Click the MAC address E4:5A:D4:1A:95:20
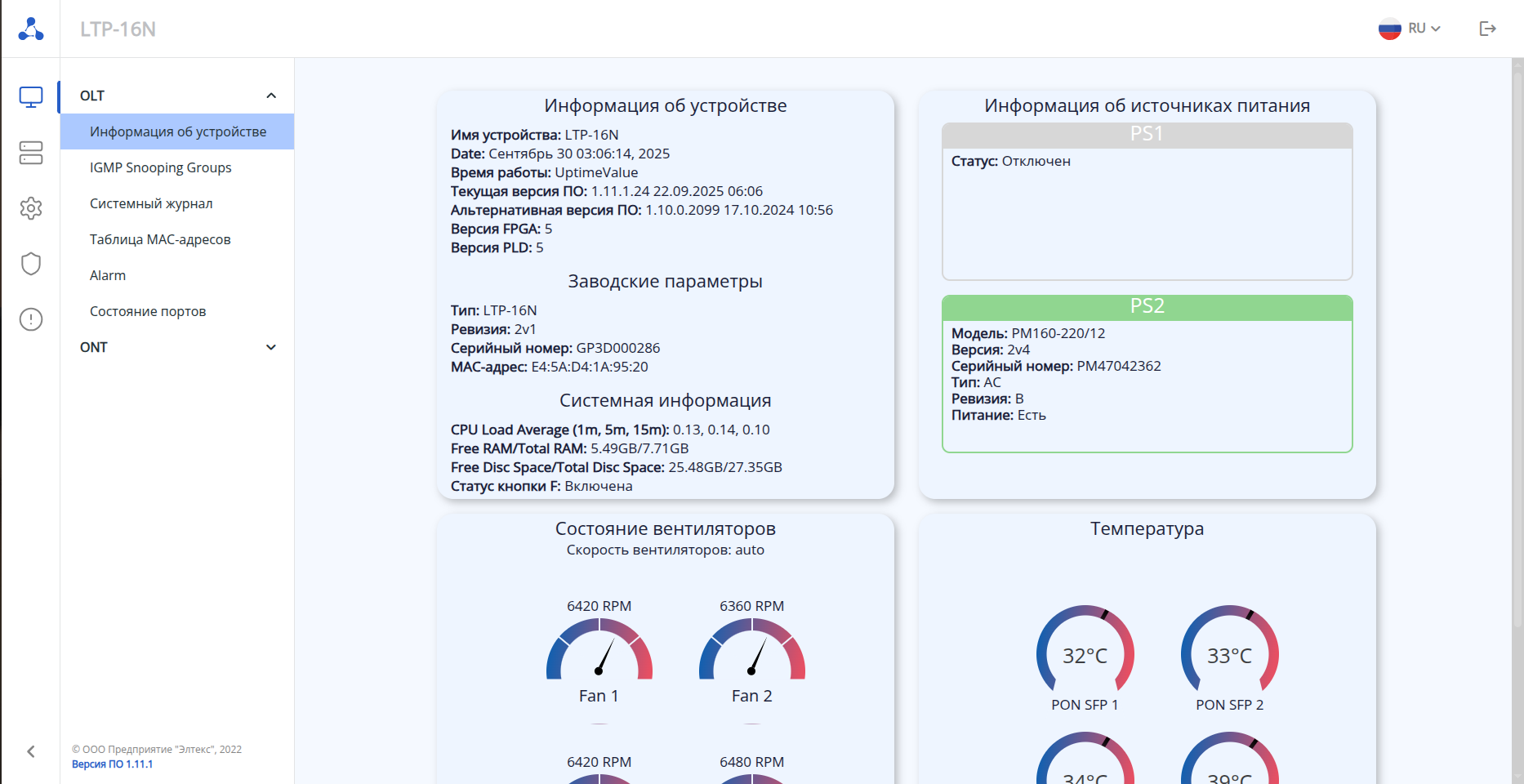The height and width of the screenshot is (784, 1524). tap(590, 367)
